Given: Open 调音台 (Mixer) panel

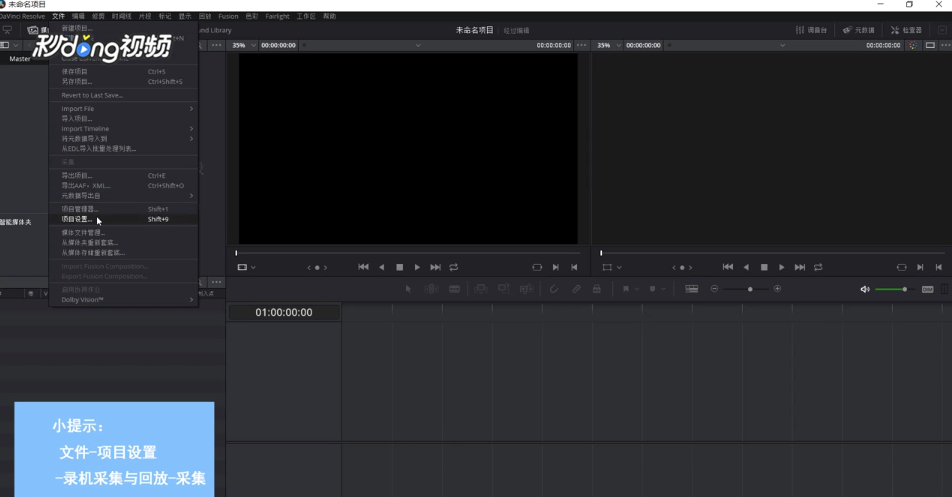Looking at the screenshot, I should click(811, 30).
